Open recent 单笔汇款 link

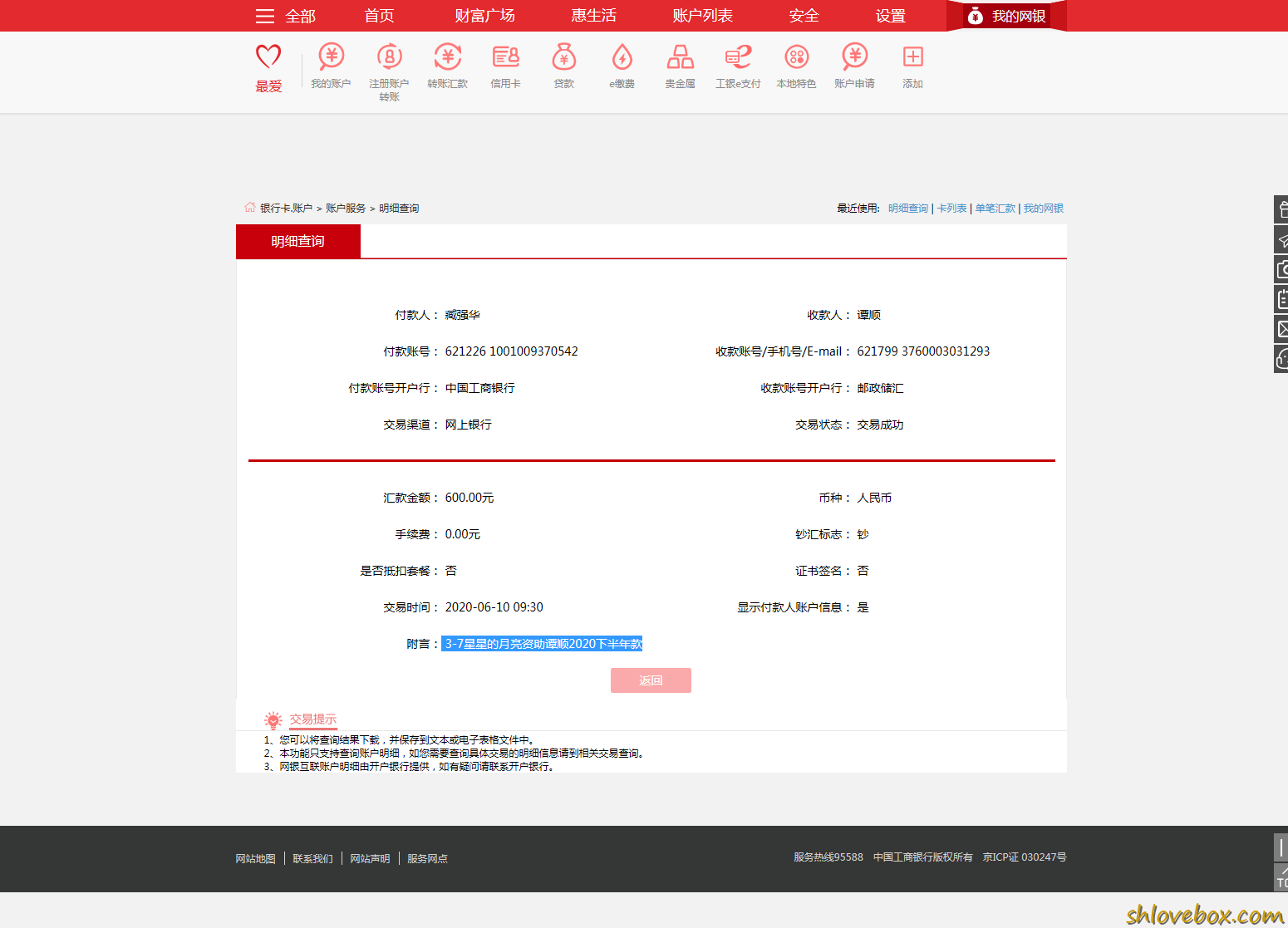(x=995, y=209)
